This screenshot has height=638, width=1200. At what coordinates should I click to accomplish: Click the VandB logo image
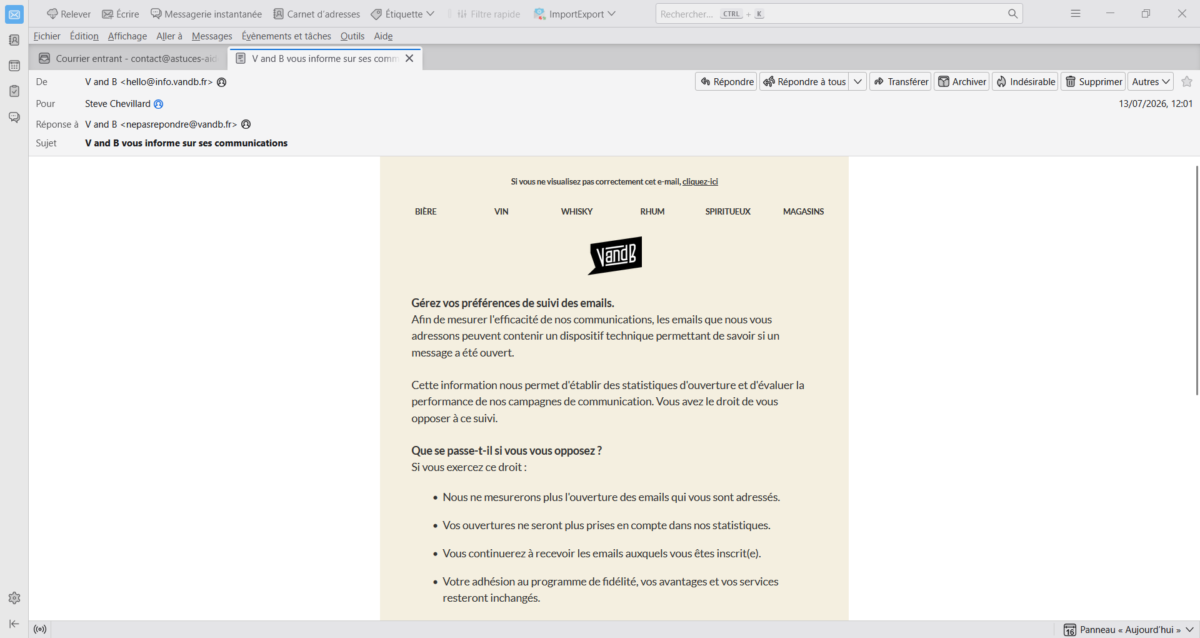[x=614, y=255]
